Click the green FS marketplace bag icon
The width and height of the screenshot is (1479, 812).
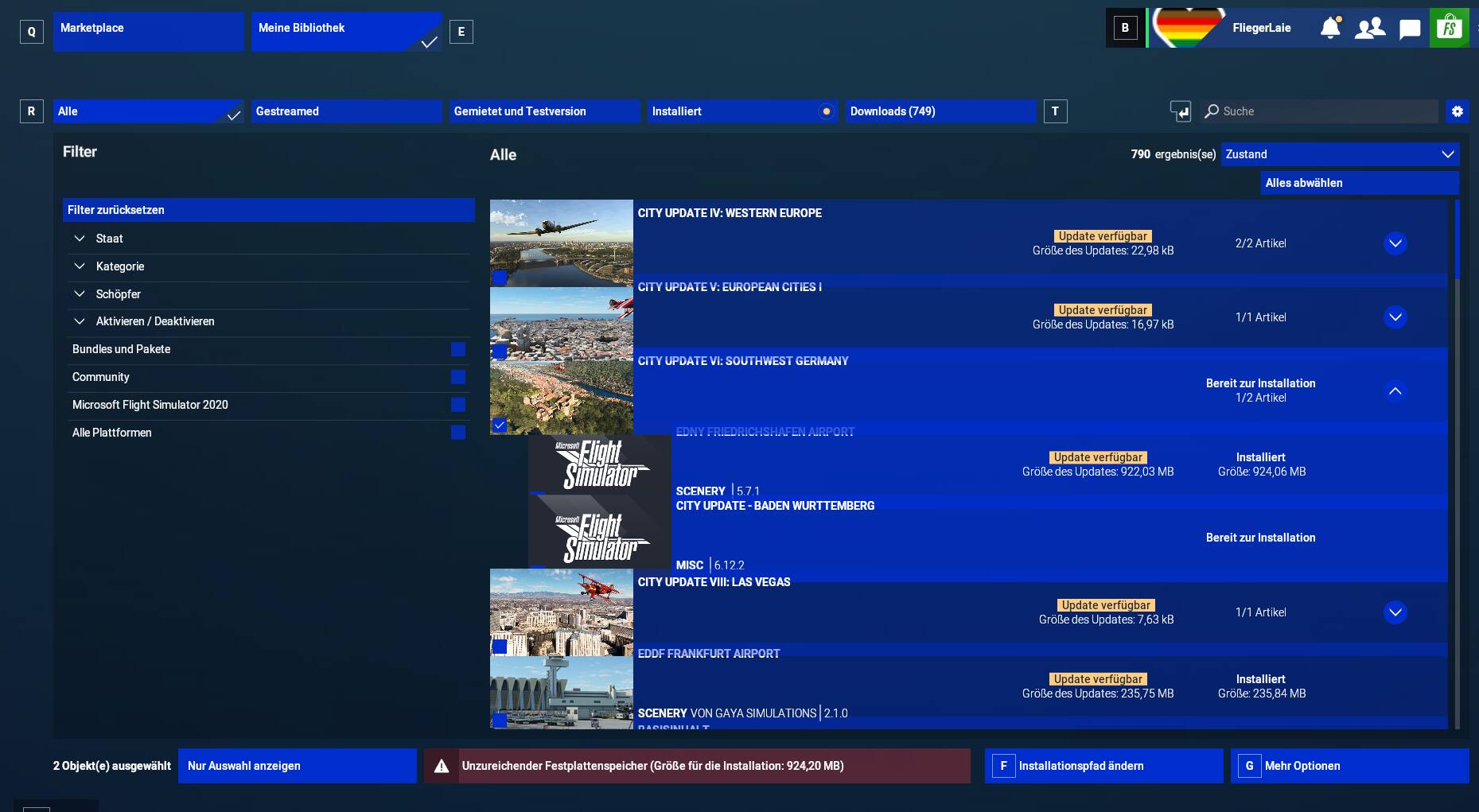pyautogui.click(x=1449, y=29)
